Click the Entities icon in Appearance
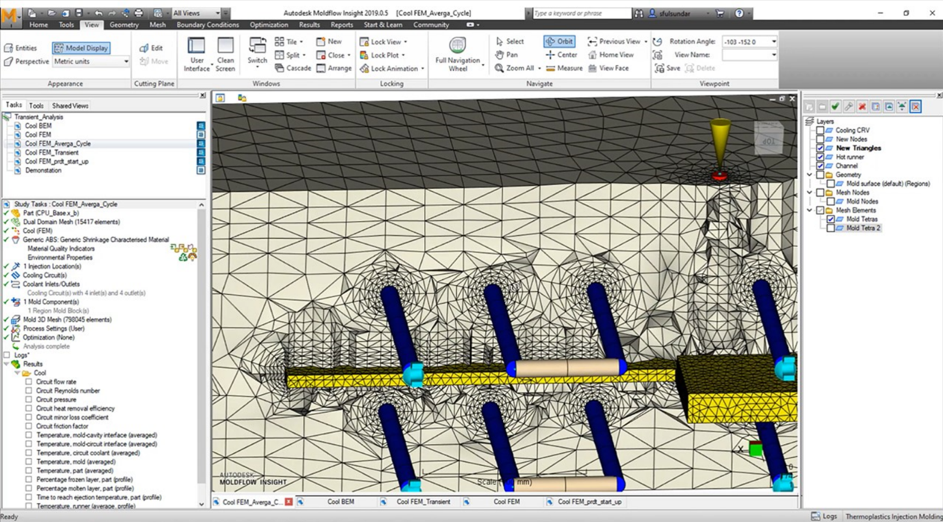 pos(8,48)
